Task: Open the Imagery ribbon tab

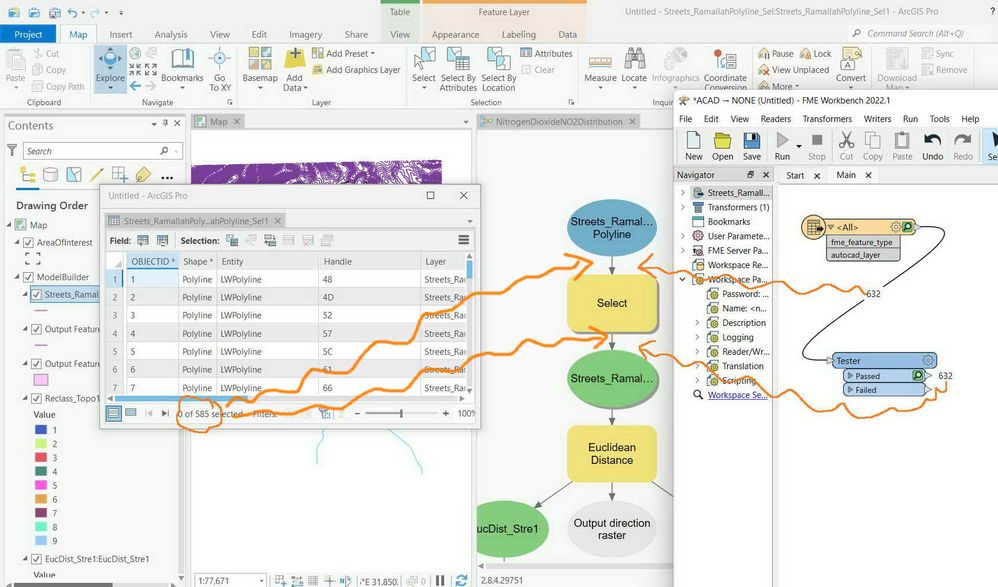Action: click(306, 34)
